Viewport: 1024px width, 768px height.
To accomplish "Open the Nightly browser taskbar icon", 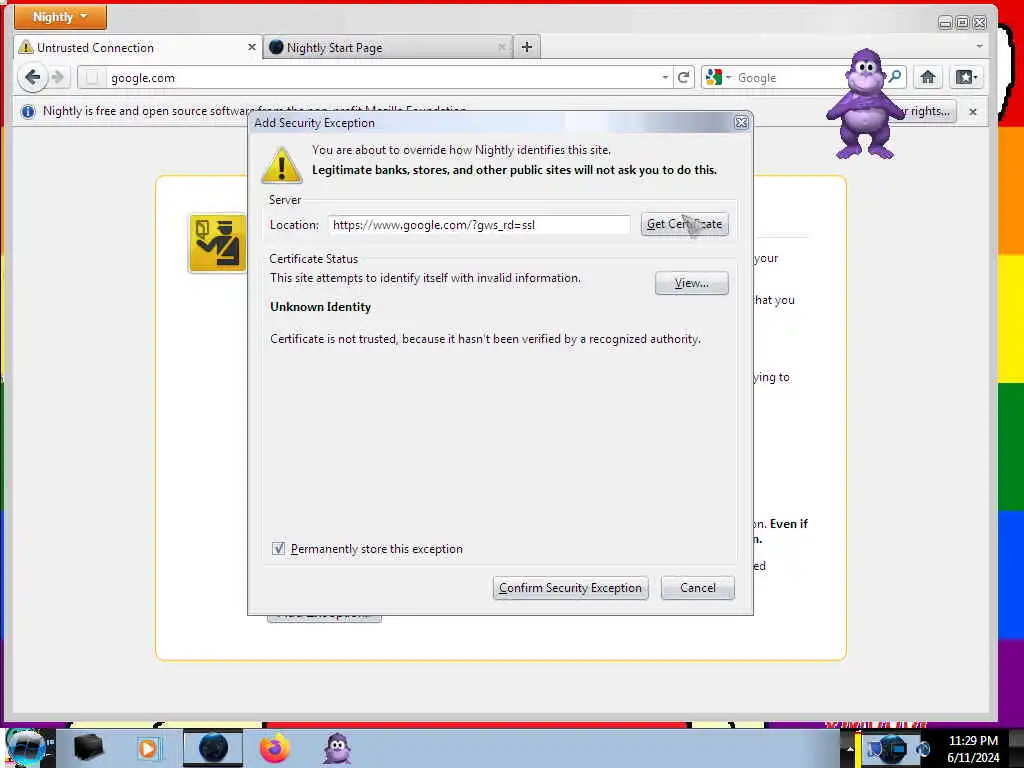I will coord(213,748).
